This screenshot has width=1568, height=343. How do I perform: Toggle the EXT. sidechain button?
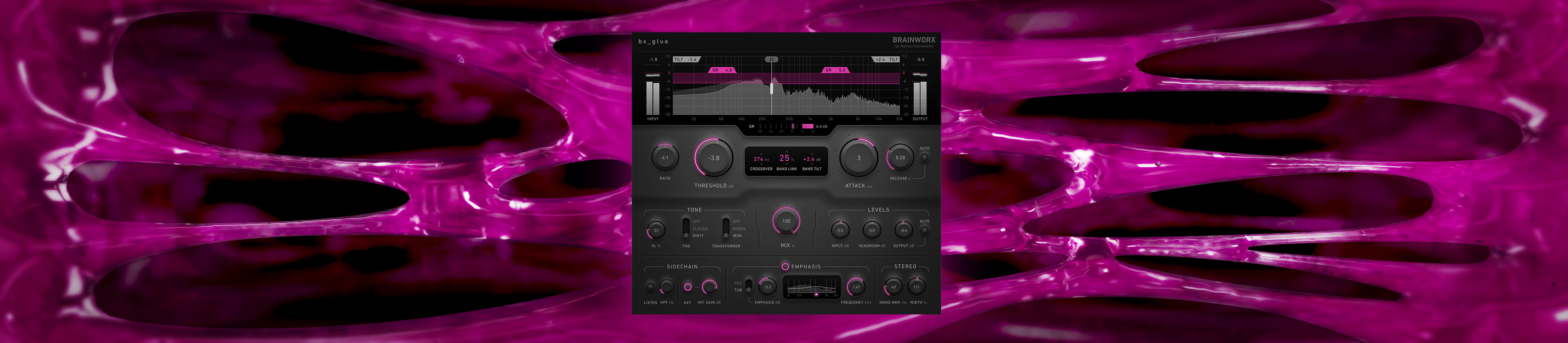coord(688,286)
